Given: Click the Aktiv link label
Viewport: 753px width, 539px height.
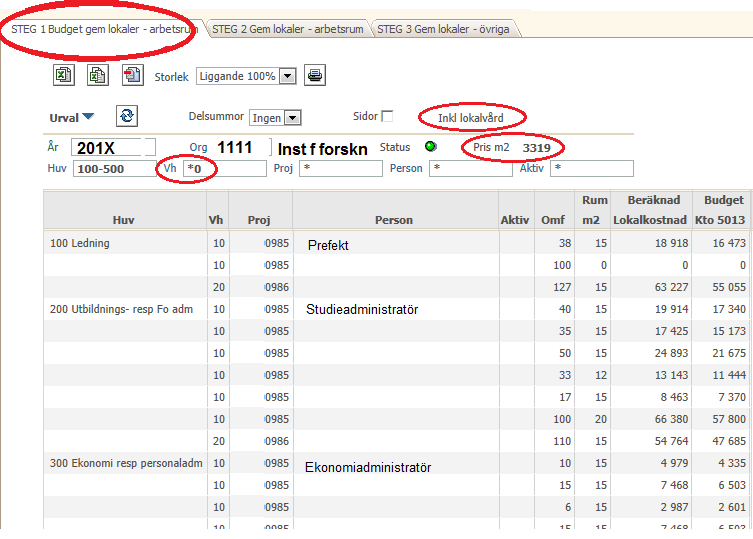Looking at the screenshot, I should pos(532,169).
